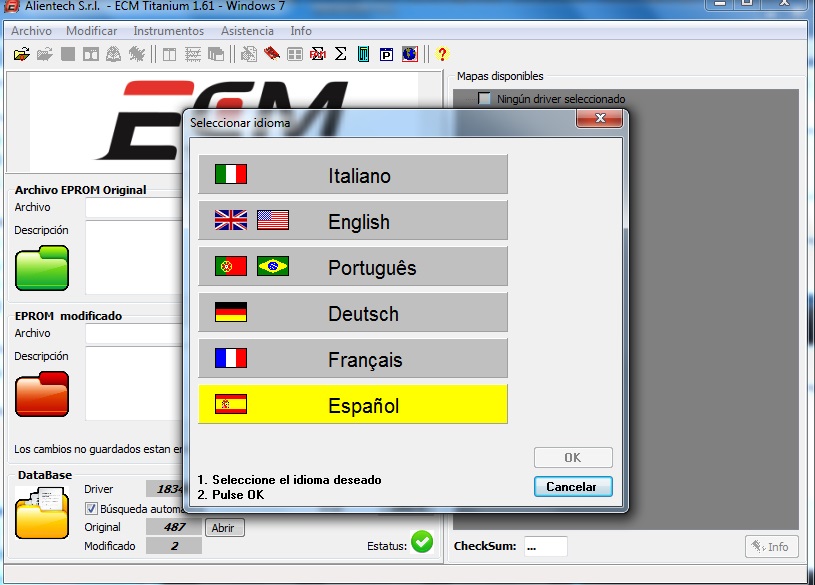
Task: Open the yellow Help (?) toolbar icon
Action: (441, 54)
